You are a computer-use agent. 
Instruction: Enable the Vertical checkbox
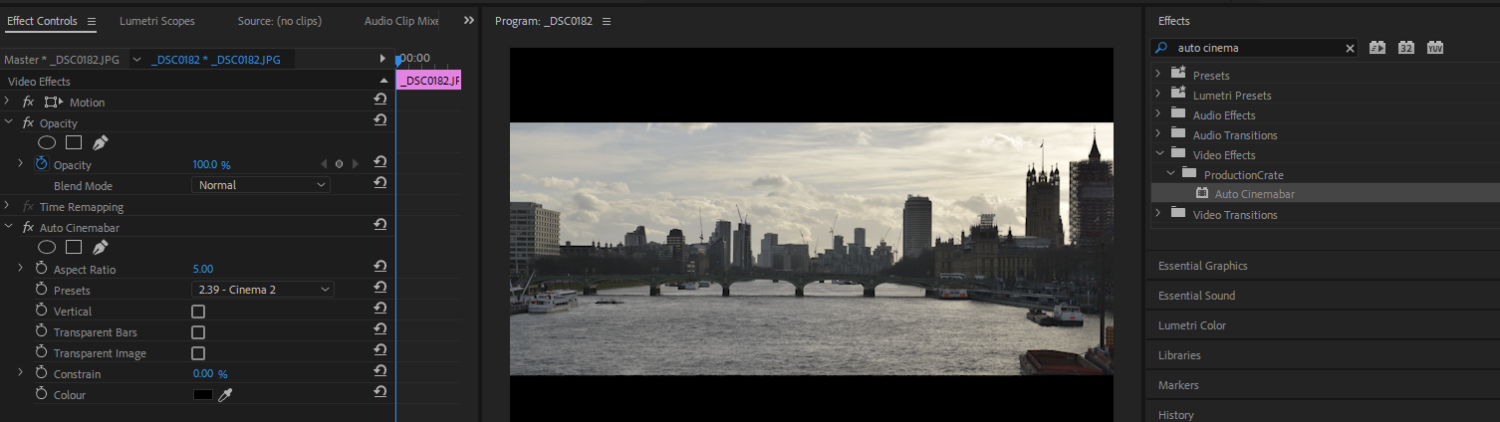pyautogui.click(x=198, y=311)
